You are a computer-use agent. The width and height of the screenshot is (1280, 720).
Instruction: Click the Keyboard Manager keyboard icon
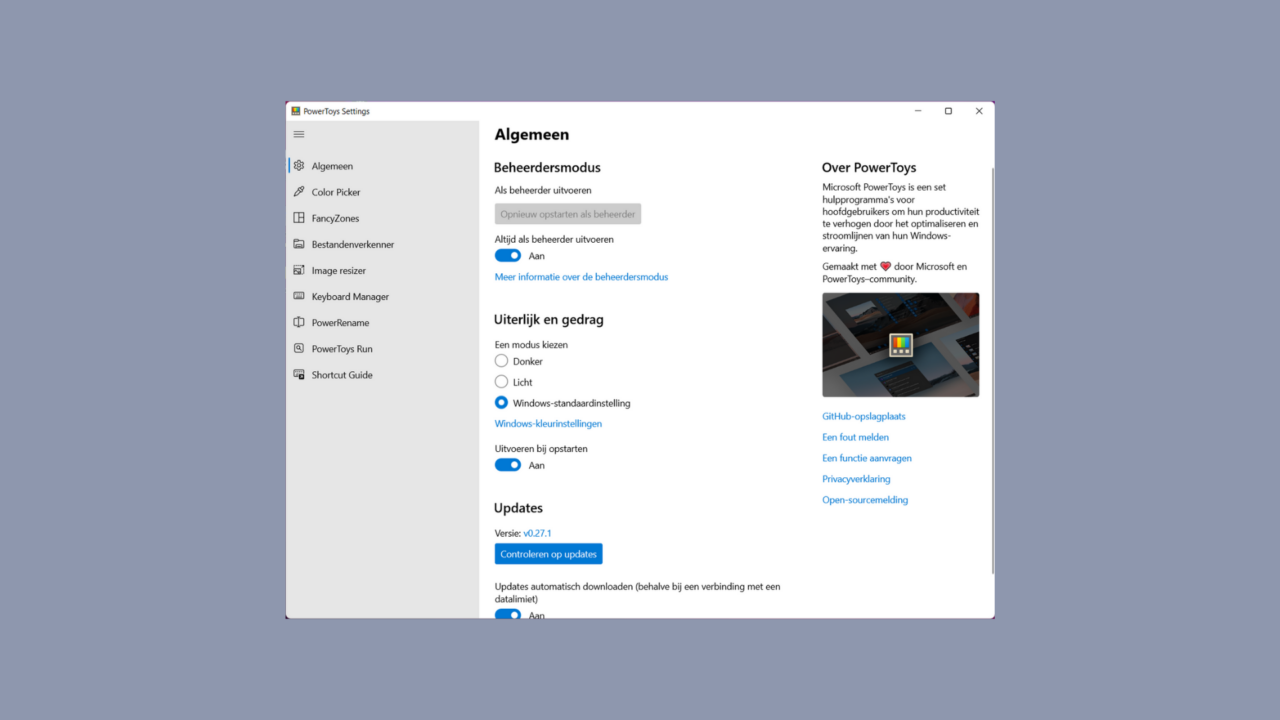[299, 296]
